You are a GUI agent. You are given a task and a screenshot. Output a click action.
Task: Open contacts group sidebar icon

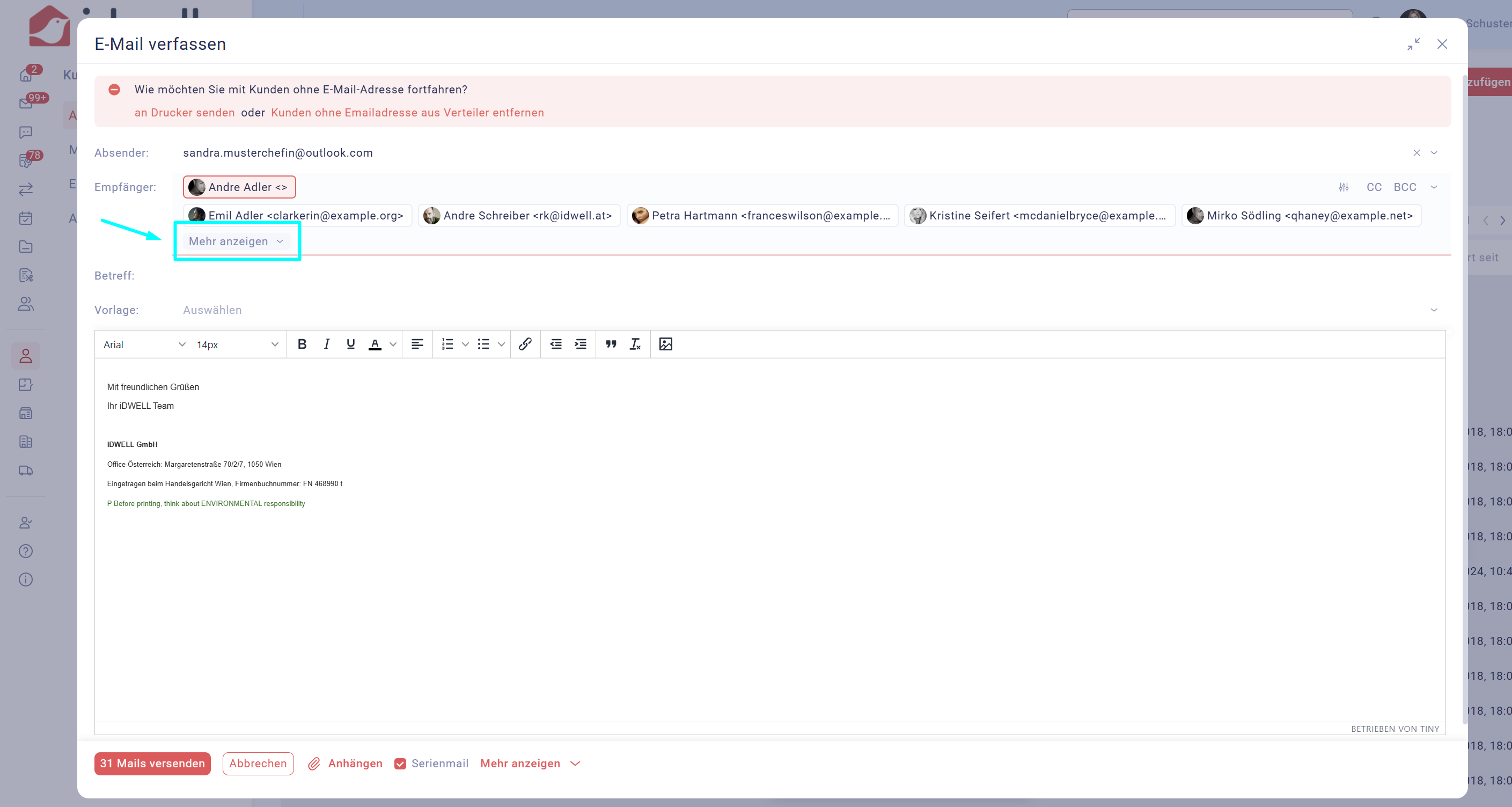(x=26, y=304)
